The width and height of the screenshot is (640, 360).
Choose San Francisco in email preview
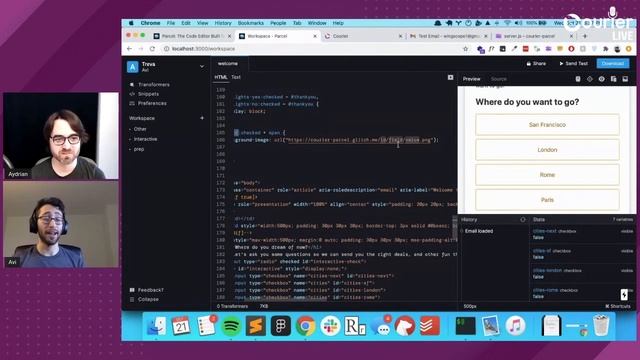(547, 124)
